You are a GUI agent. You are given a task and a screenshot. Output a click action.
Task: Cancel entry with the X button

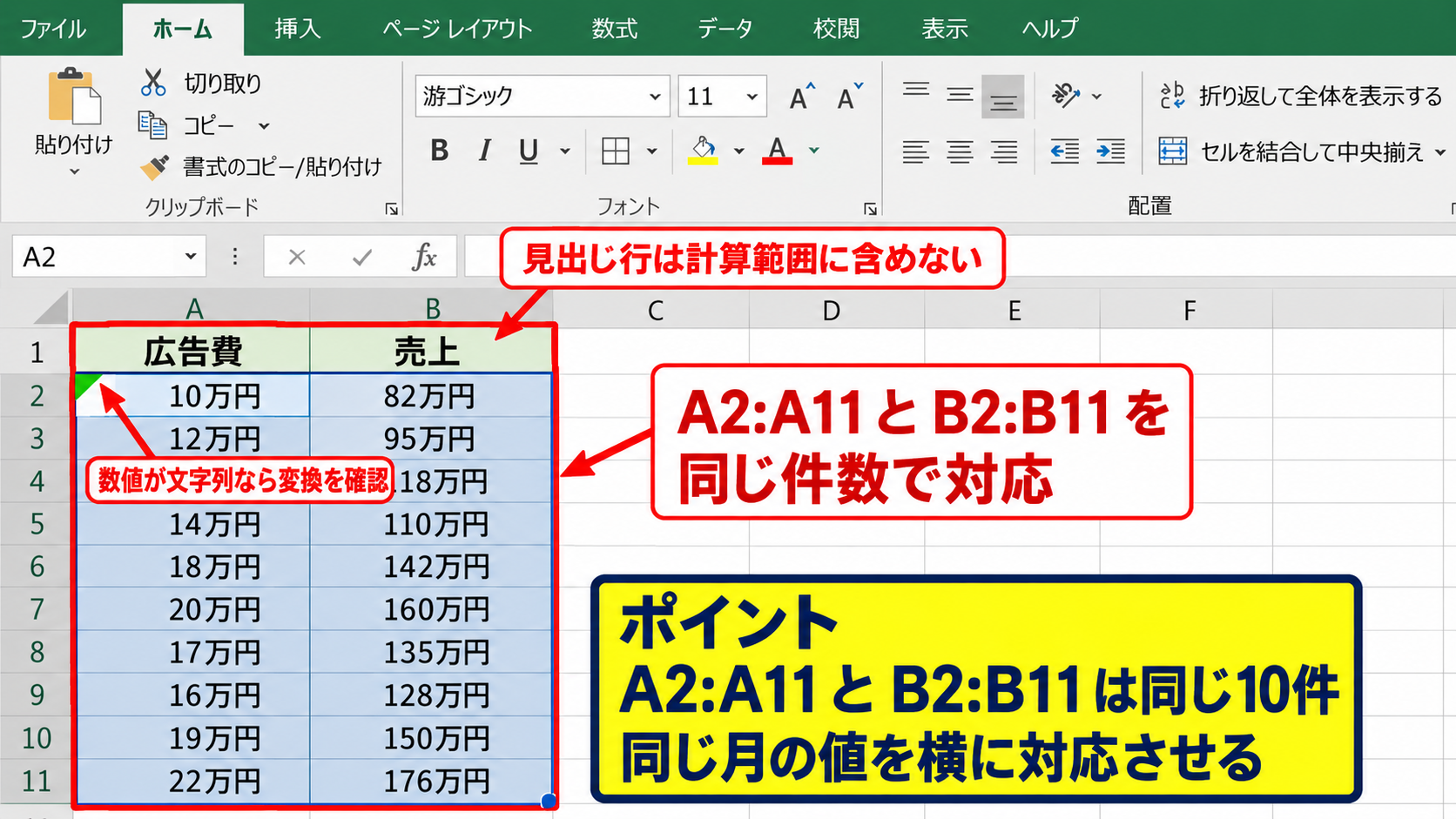pyautogui.click(x=297, y=257)
